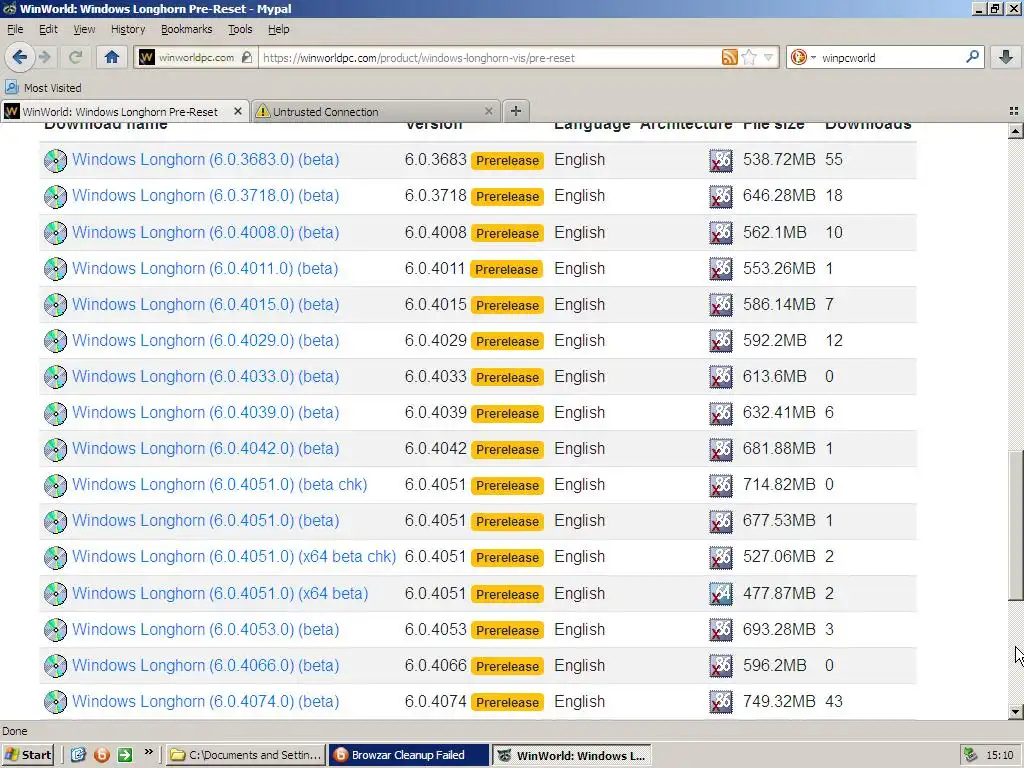Click the winpcworld search field
Viewport: 1024px width, 768px height.
[x=891, y=57]
